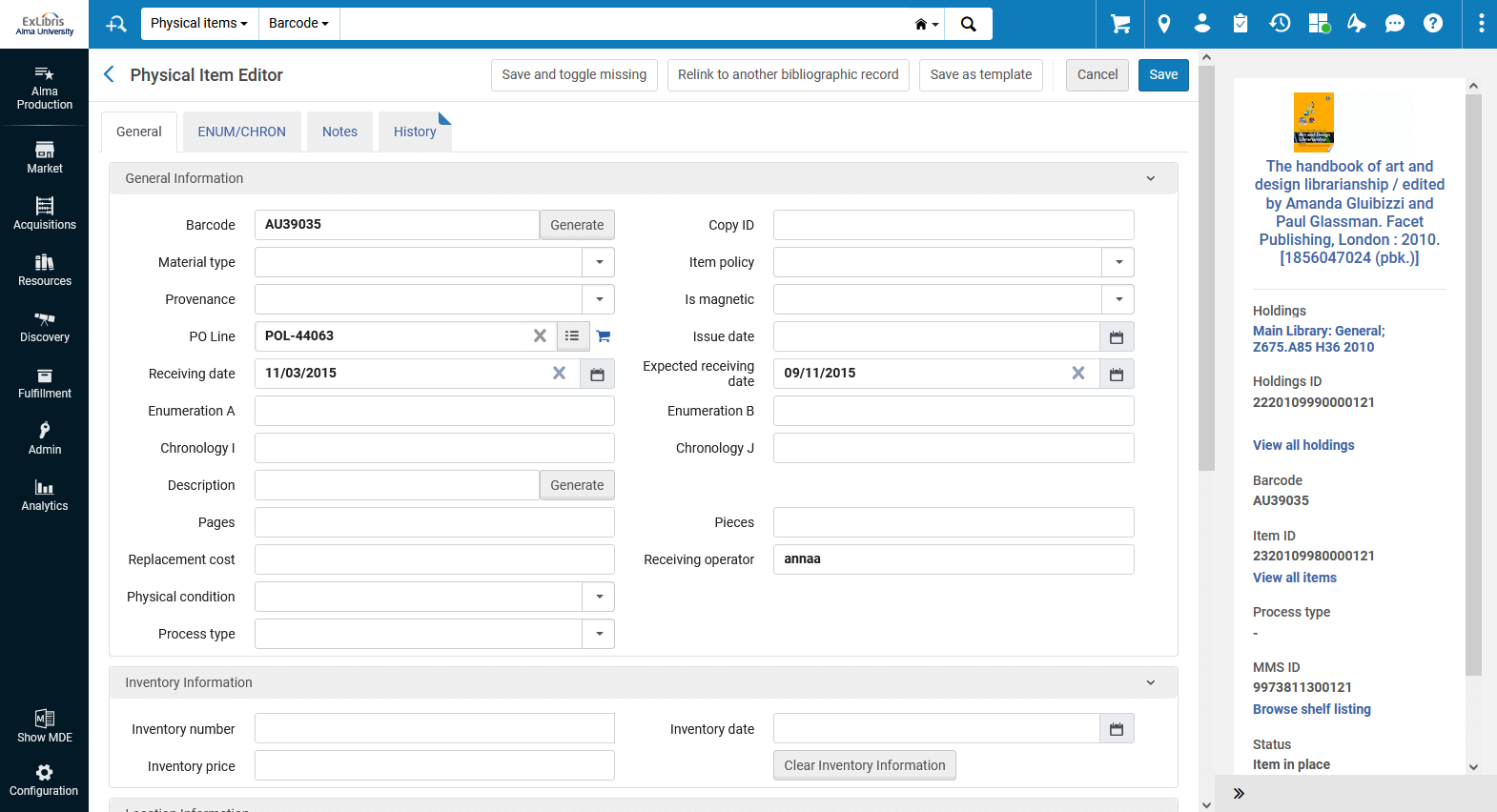Click the View all holdings link
Viewport: 1497px width, 812px height.
1302,445
